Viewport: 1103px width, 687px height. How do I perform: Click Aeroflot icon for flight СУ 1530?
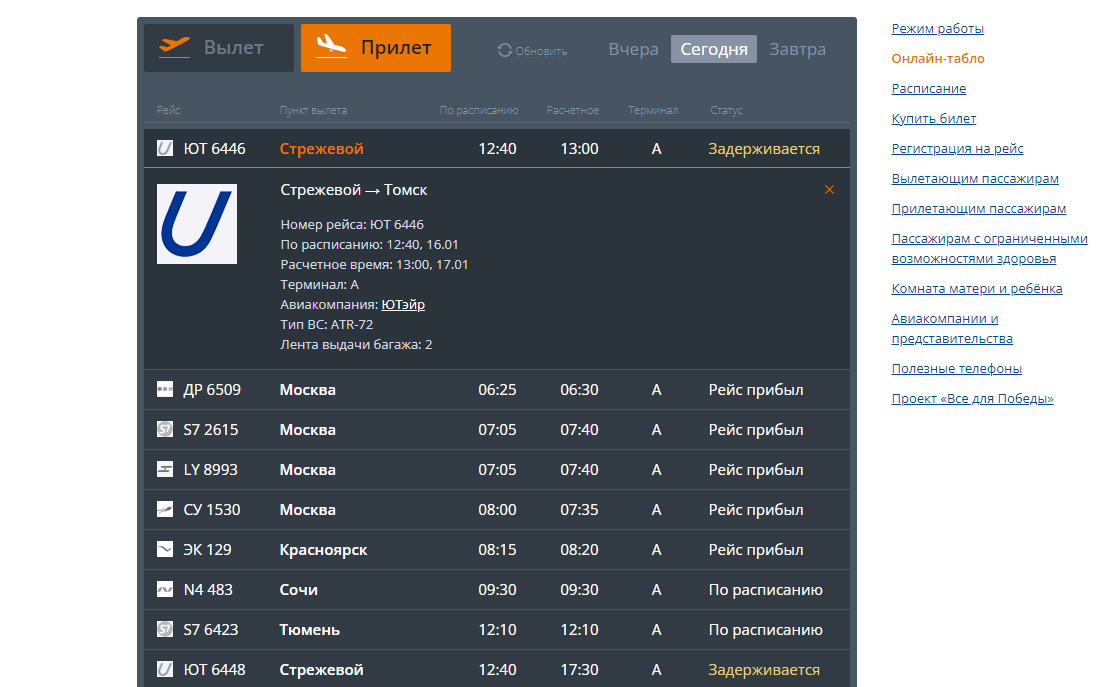coord(165,510)
